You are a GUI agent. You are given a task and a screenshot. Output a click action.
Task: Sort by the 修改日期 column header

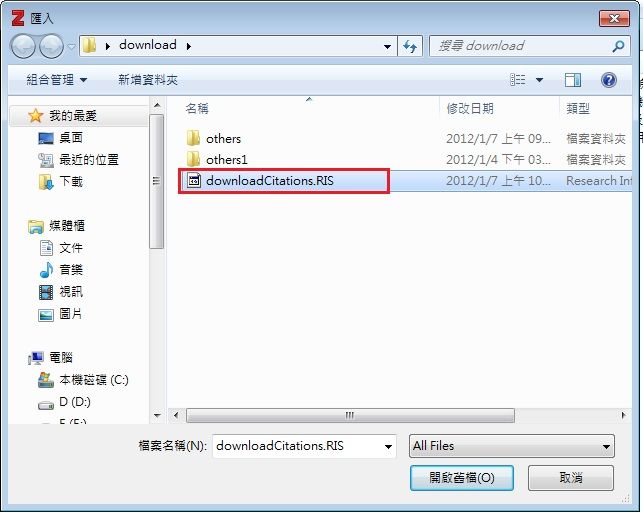(470, 109)
